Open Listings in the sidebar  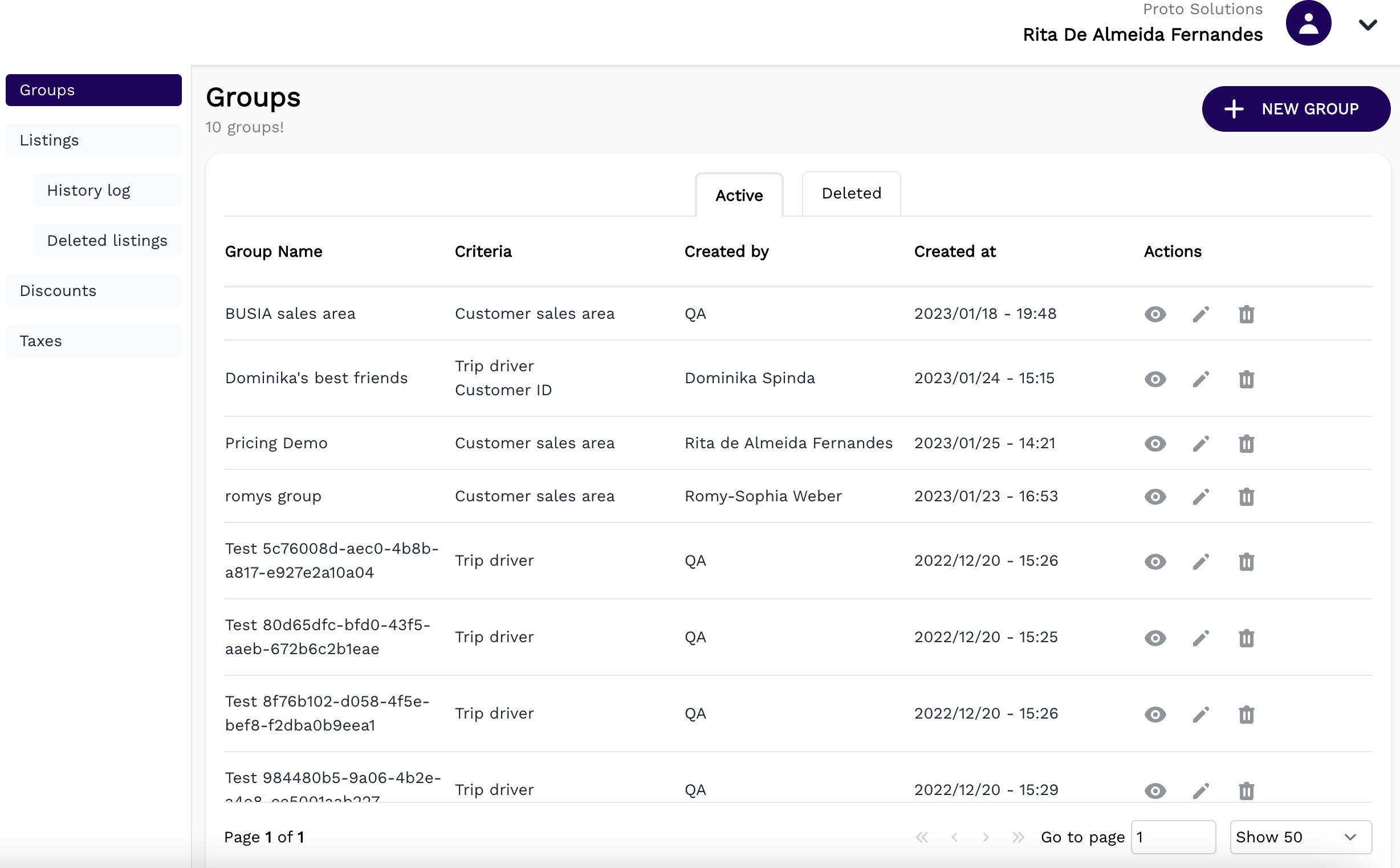click(x=93, y=140)
